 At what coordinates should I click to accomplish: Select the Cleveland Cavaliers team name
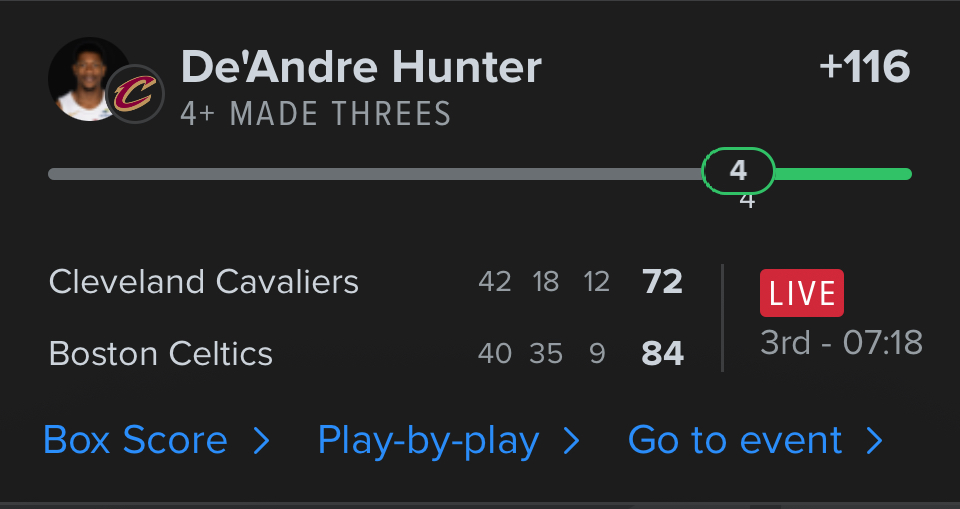click(x=203, y=282)
